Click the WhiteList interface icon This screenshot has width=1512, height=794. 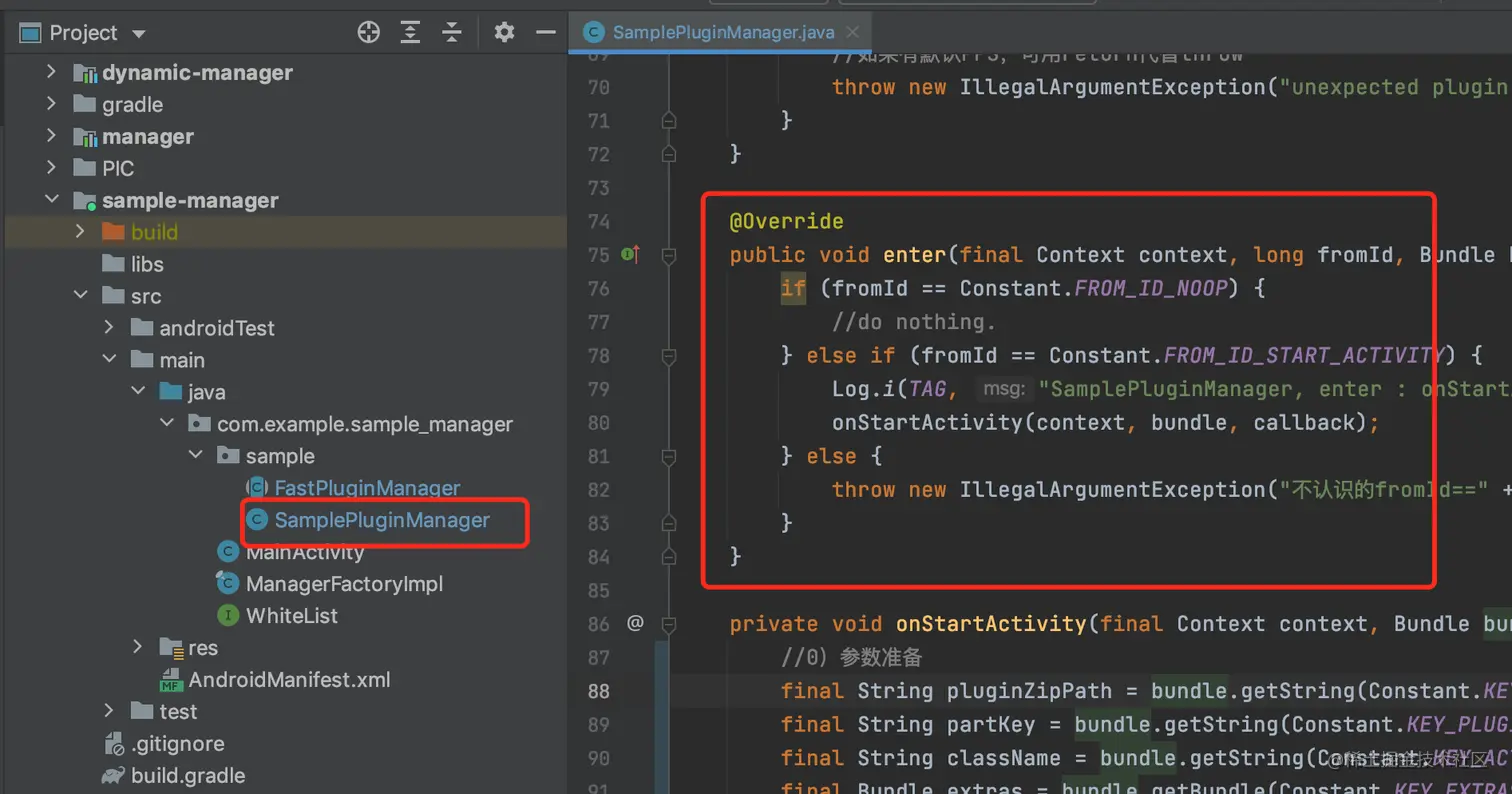coord(228,616)
